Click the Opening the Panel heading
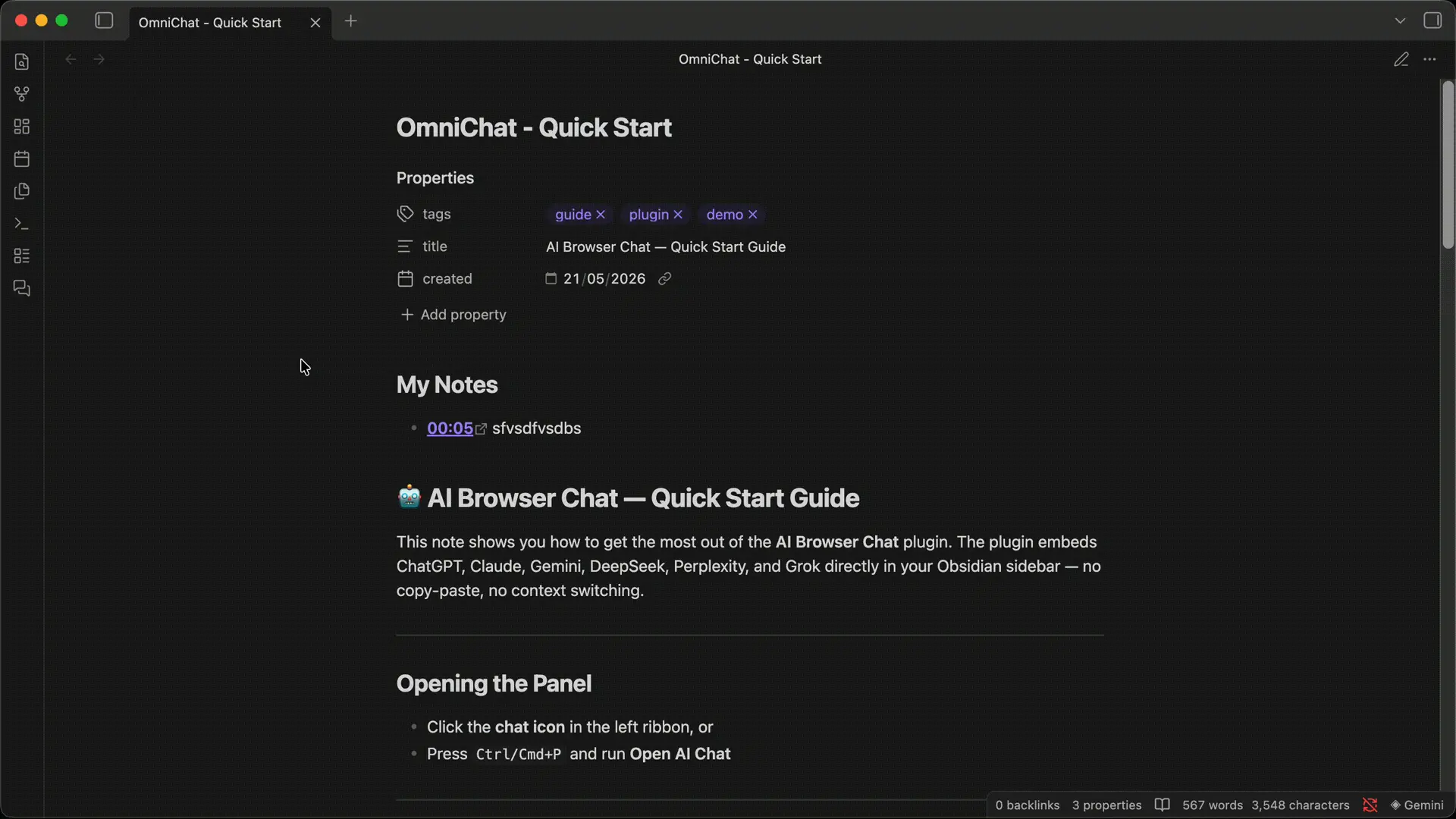1456x819 pixels. (494, 684)
